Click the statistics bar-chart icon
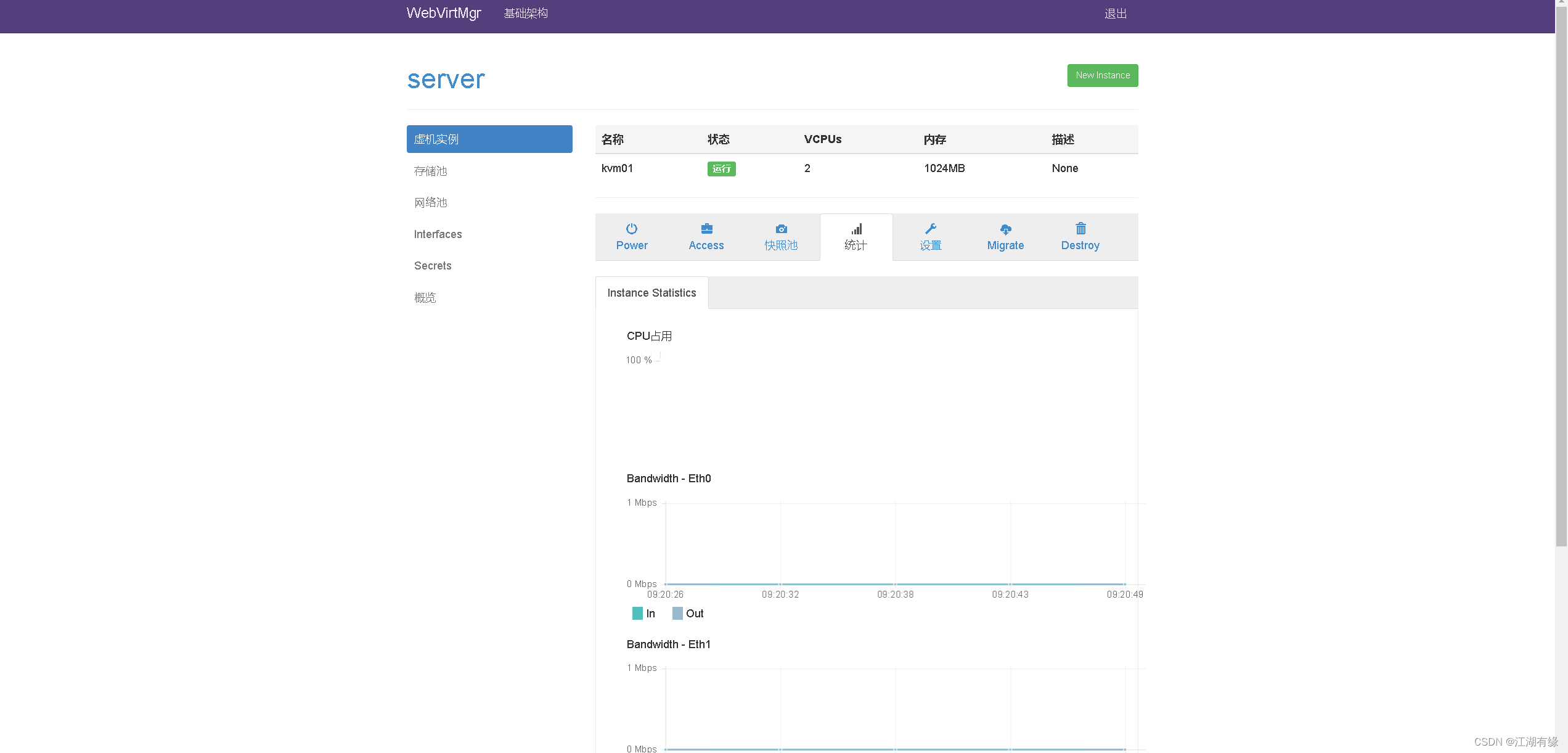 click(856, 229)
